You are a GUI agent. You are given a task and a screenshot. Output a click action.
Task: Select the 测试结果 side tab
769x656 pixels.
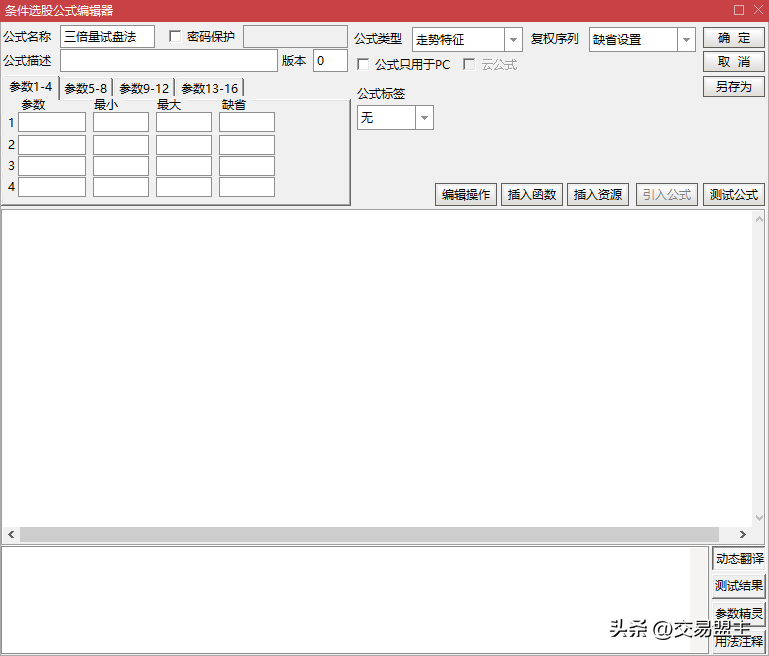point(739,585)
